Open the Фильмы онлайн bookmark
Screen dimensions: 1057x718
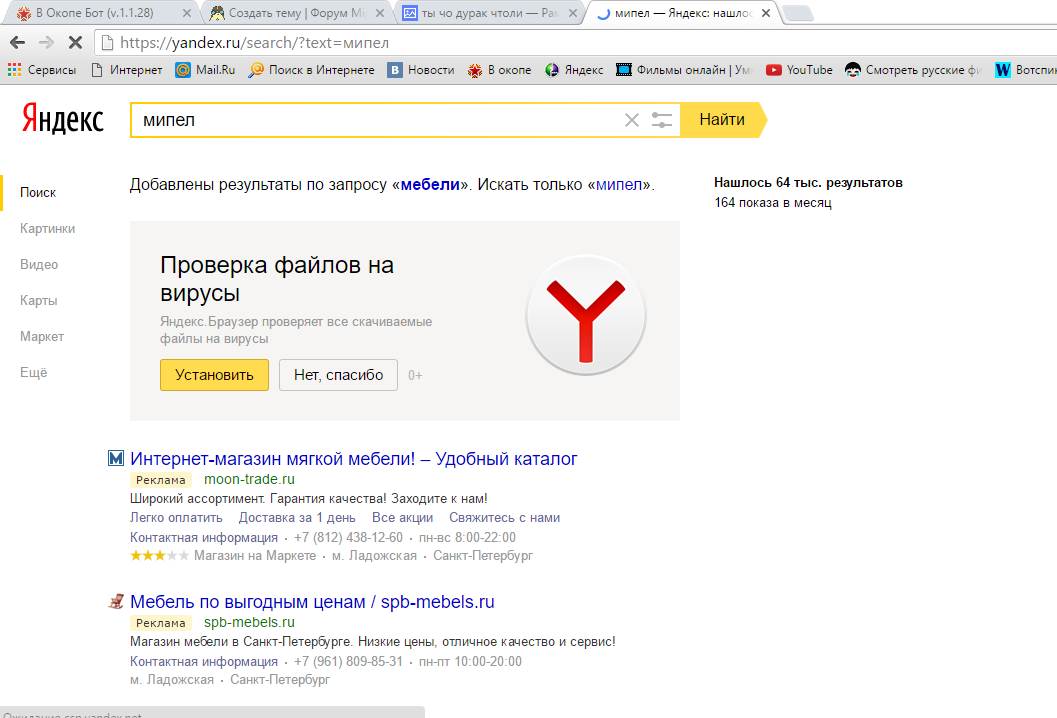(684, 69)
